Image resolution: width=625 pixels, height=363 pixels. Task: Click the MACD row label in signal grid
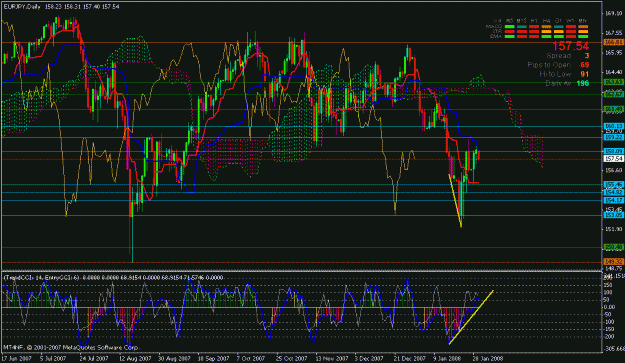pos(494,26)
